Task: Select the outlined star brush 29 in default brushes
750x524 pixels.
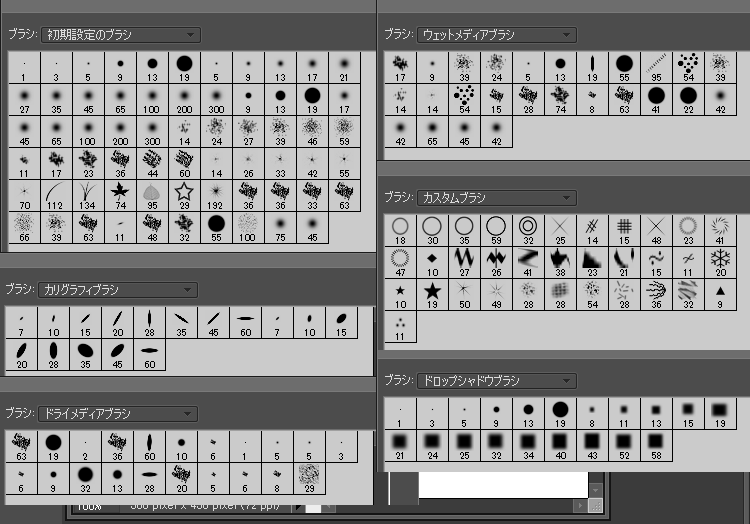Action: point(184,196)
